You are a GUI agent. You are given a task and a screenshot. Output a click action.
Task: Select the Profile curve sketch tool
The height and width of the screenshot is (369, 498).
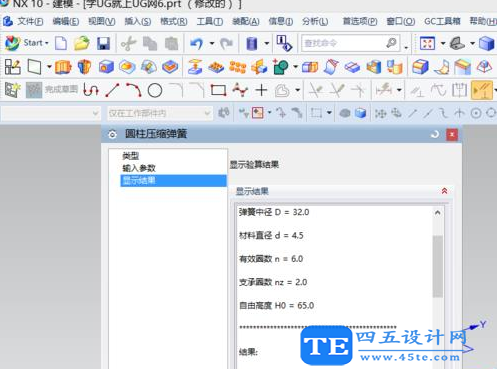91,90
